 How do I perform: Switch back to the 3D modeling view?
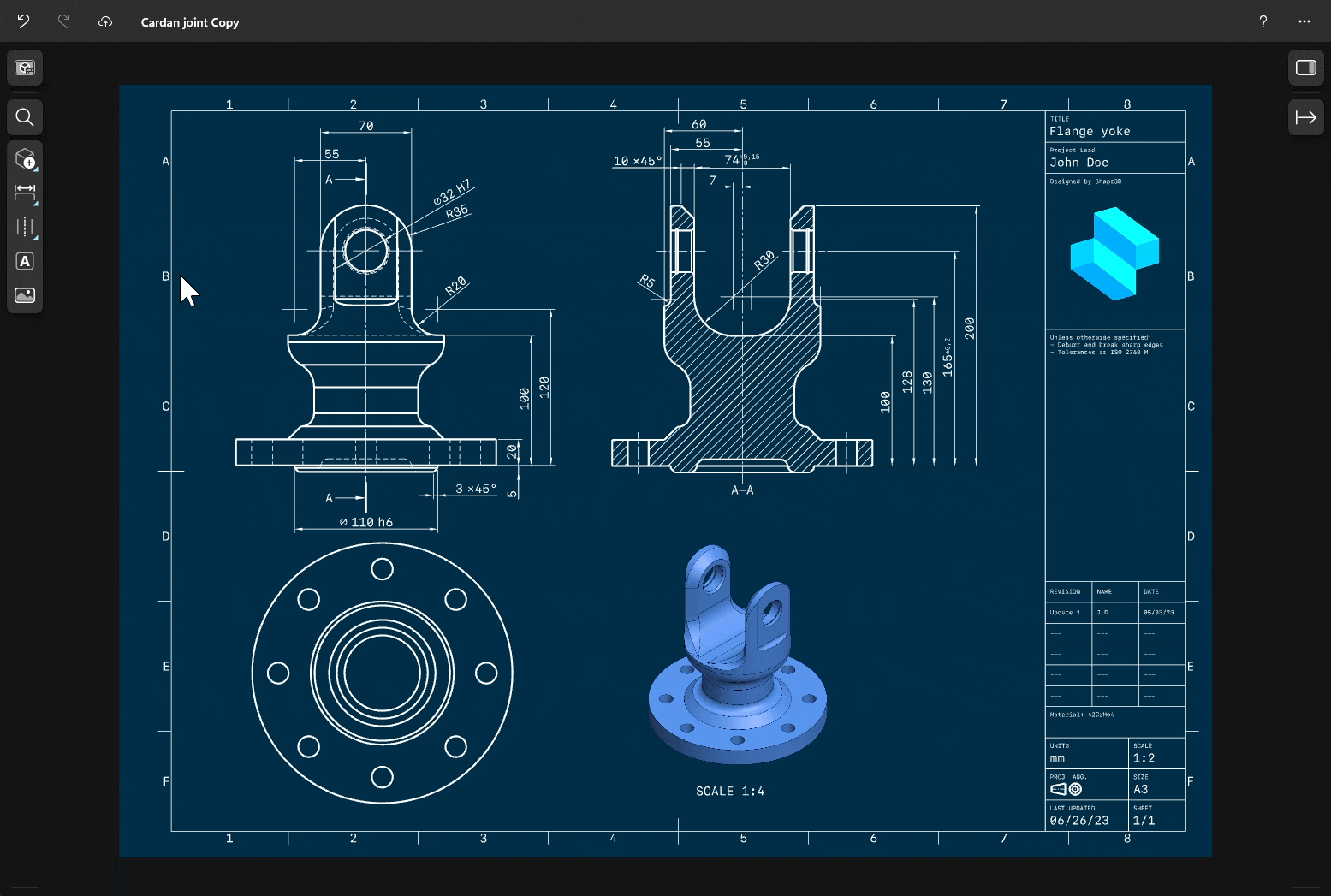point(25,68)
